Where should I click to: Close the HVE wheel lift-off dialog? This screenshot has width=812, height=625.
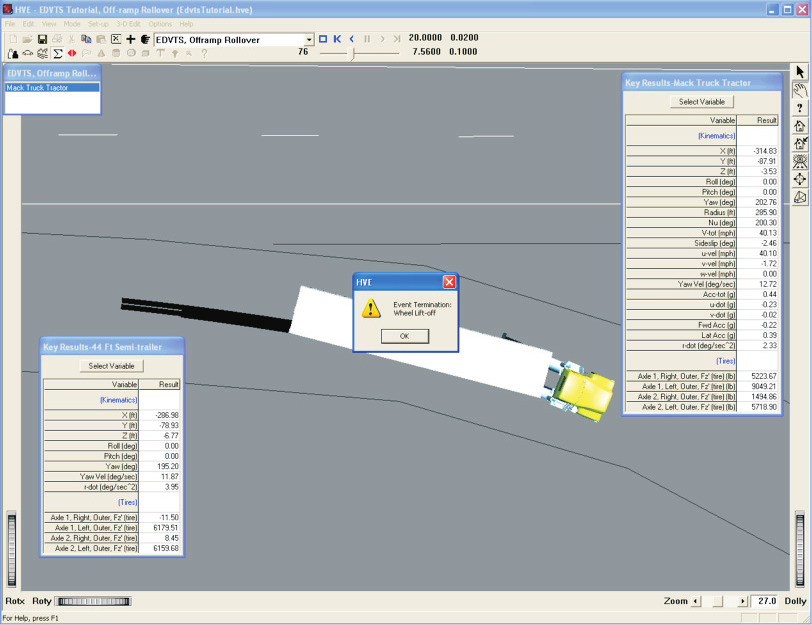pos(449,282)
